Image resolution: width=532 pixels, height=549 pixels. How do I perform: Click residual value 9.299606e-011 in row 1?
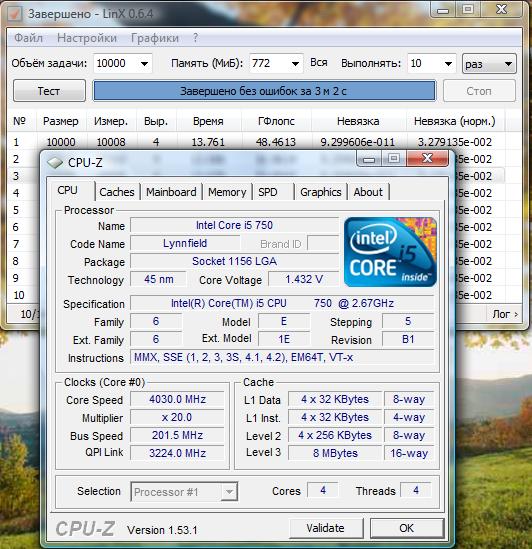(x=358, y=142)
